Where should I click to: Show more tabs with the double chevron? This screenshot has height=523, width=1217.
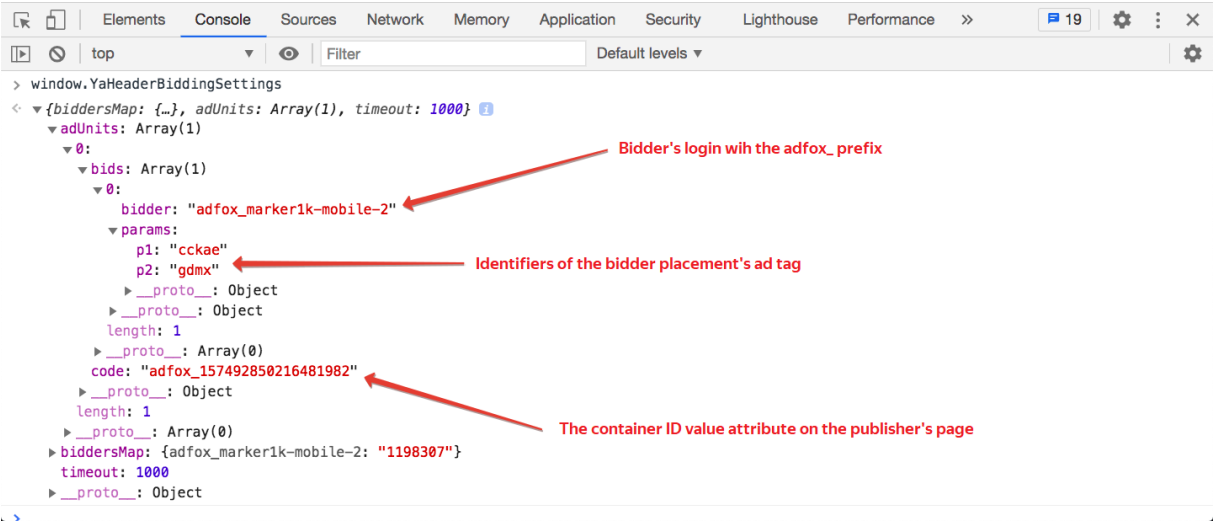point(966,20)
